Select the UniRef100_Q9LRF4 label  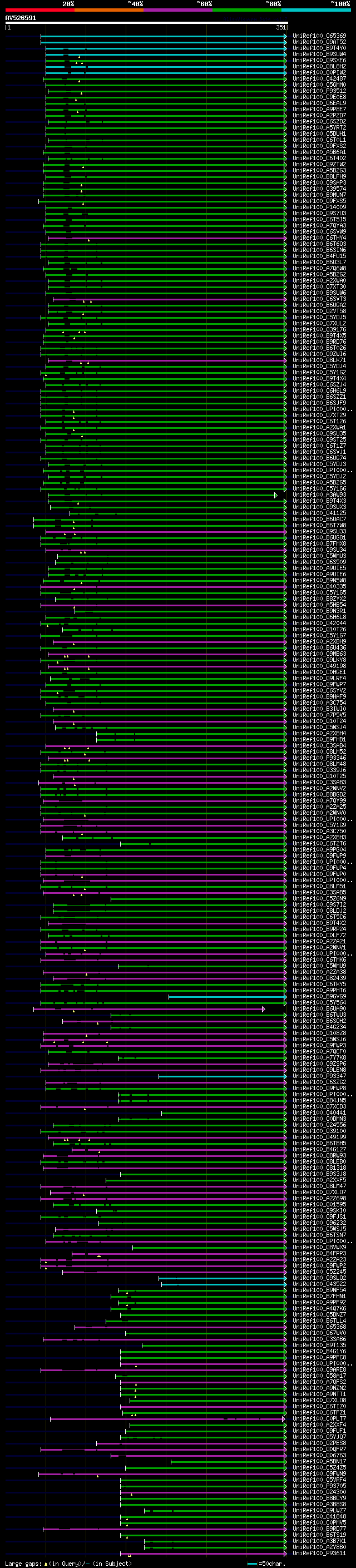319,678
